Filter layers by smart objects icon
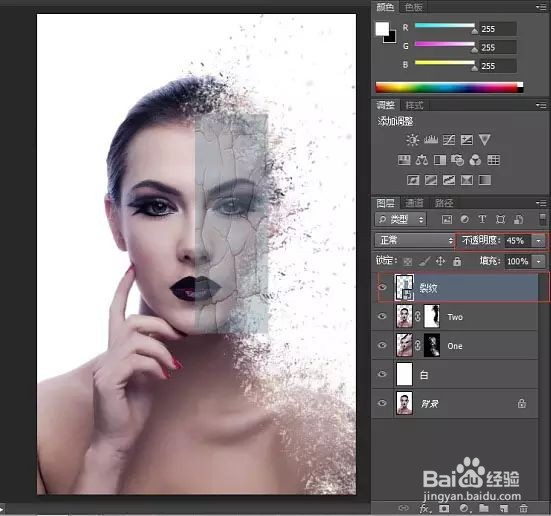 (519, 220)
